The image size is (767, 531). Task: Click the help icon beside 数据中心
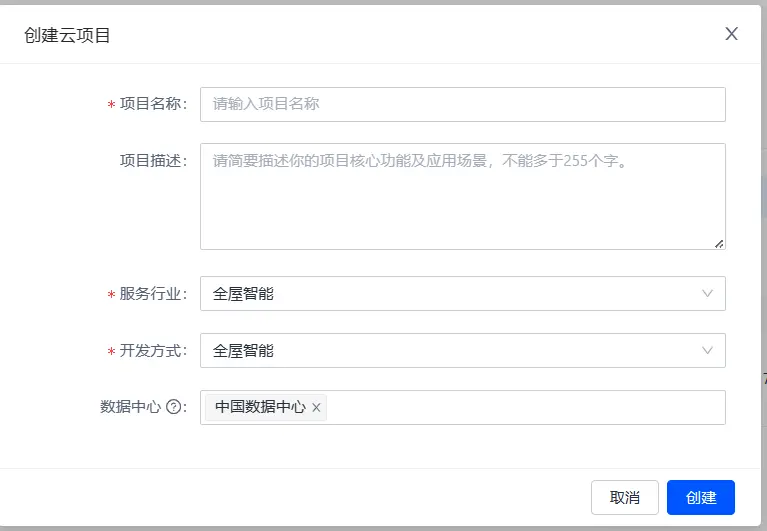[174, 407]
